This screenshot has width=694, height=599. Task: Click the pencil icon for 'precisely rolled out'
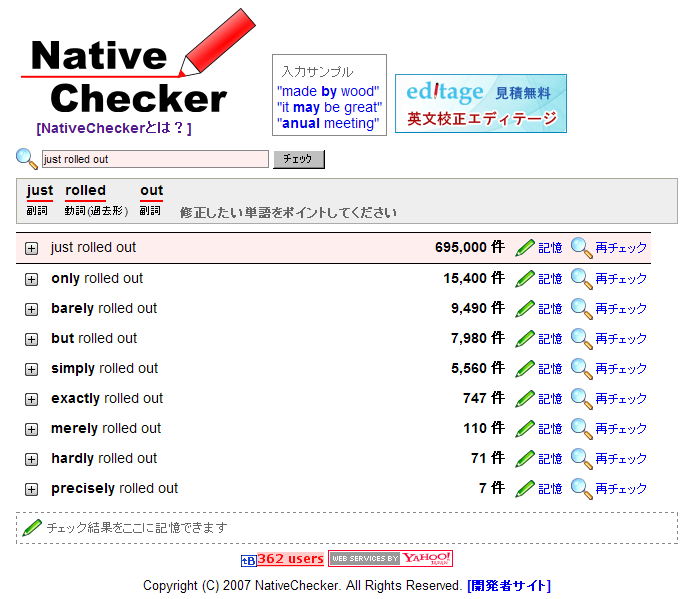click(x=525, y=489)
